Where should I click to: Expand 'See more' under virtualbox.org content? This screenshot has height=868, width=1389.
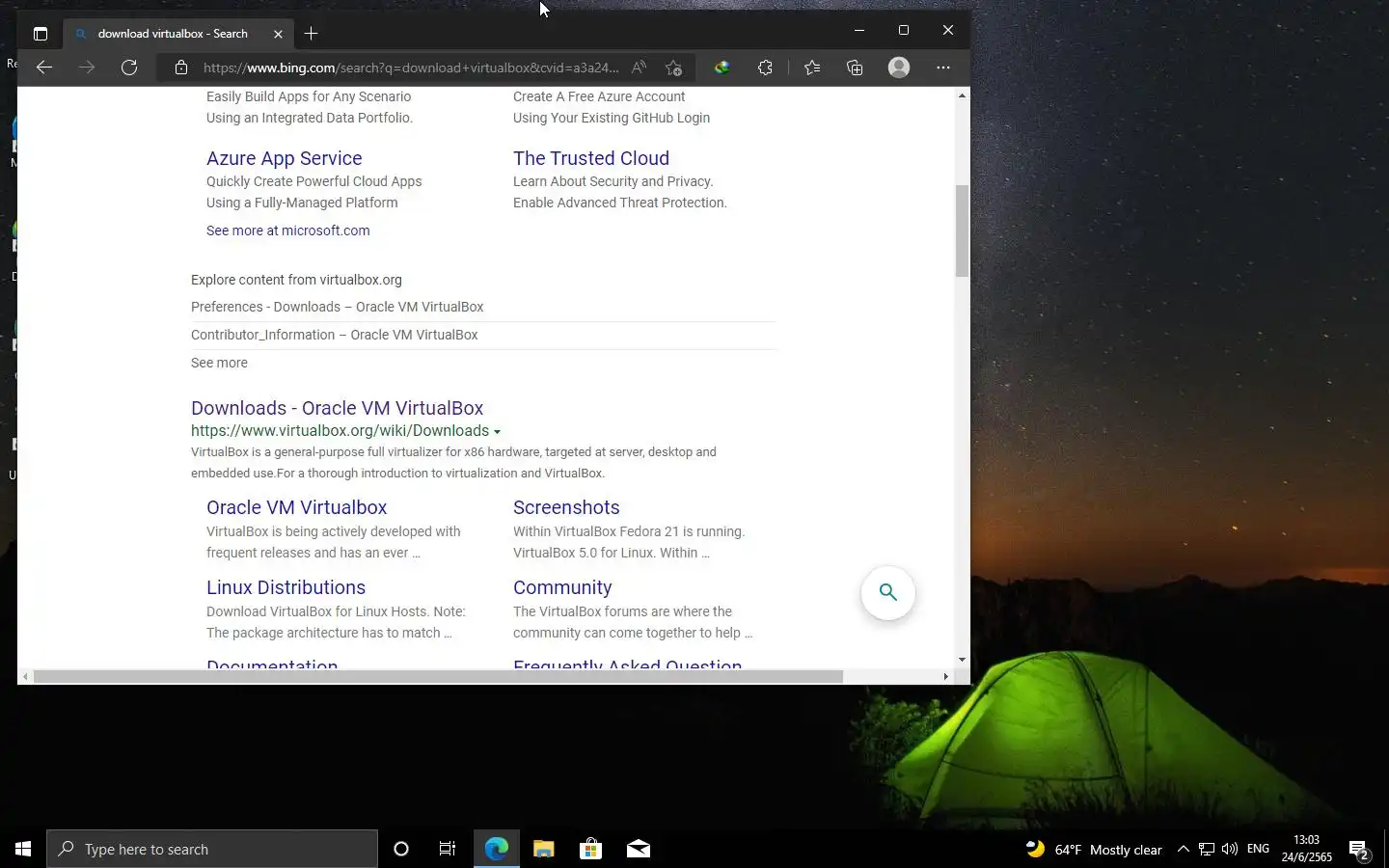219,363
